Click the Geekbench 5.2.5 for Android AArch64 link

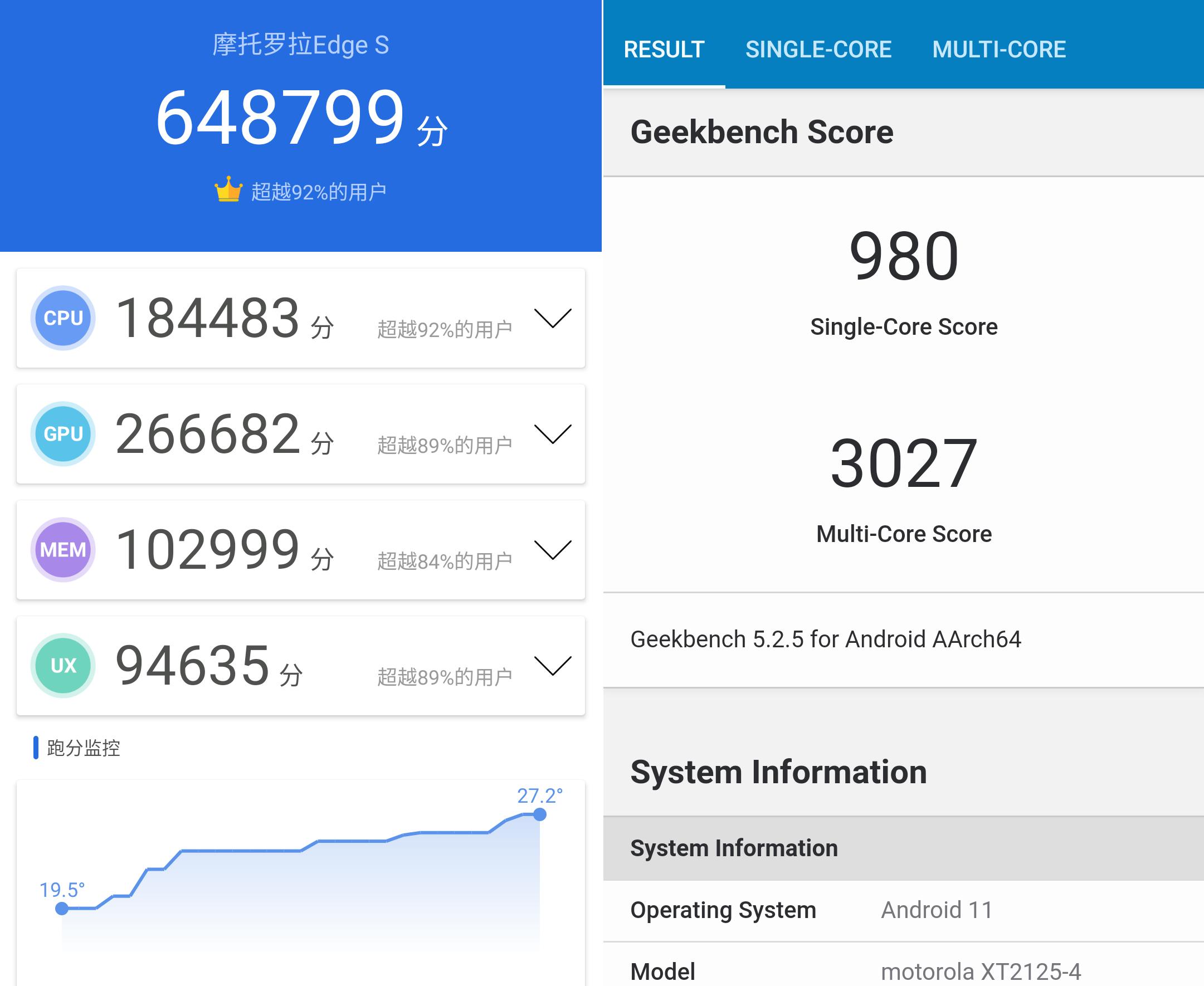coord(826,640)
